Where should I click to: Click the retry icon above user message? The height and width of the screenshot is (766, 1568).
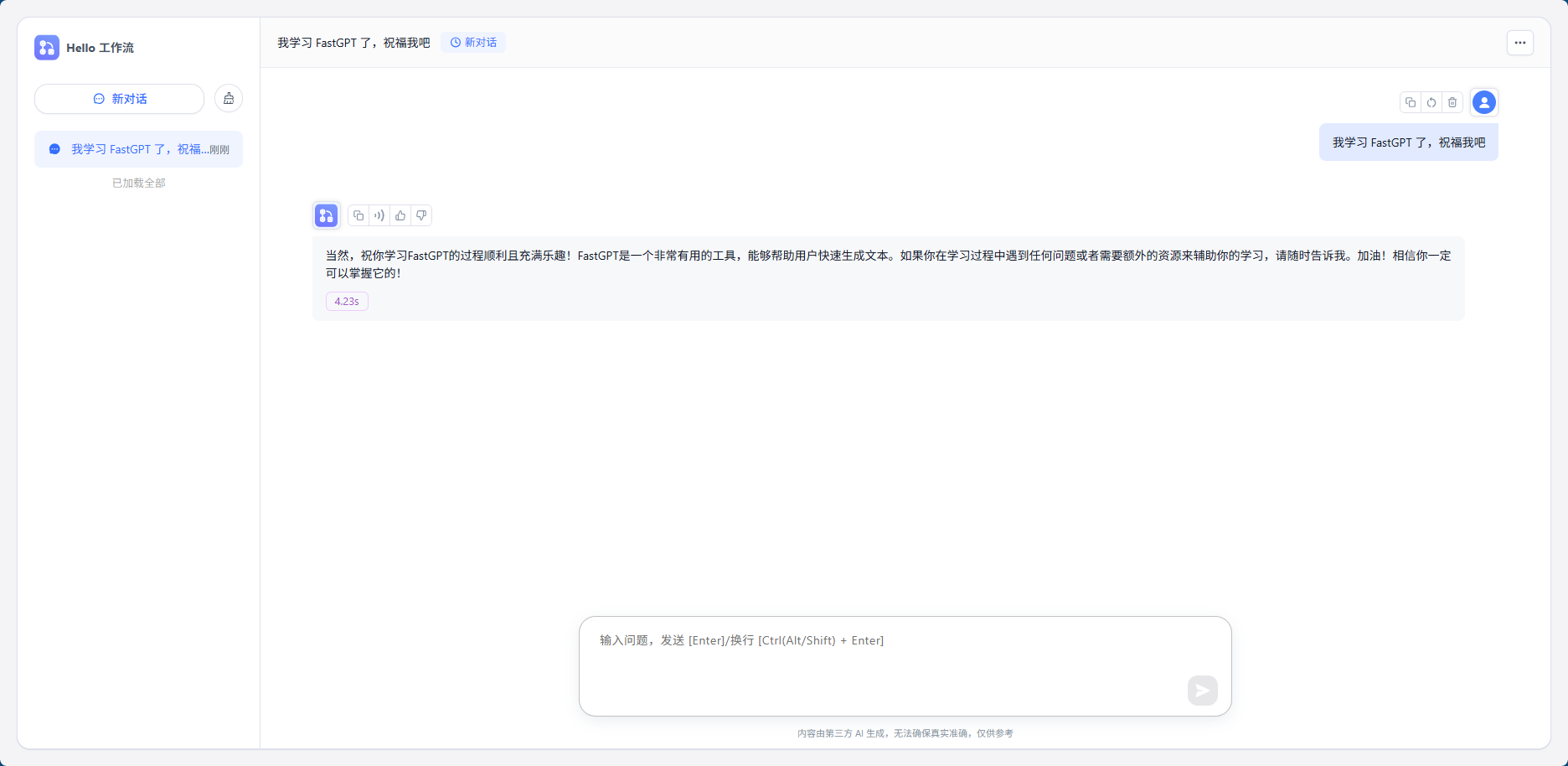(x=1431, y=102)
